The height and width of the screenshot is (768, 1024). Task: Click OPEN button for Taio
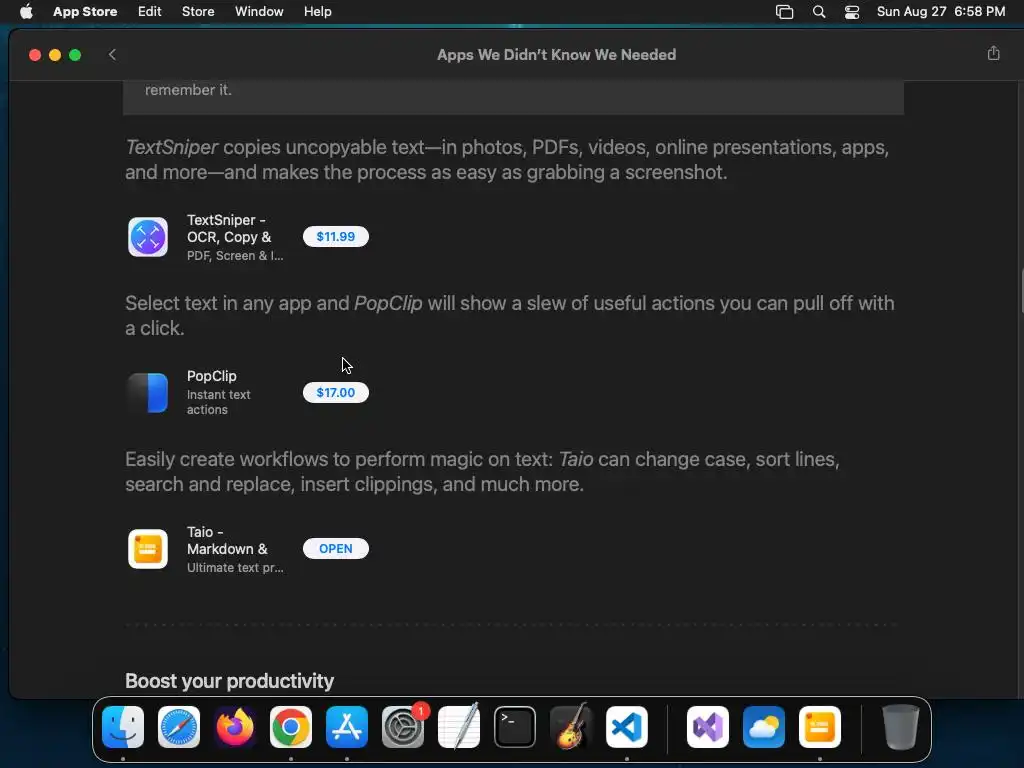point(336,549)
